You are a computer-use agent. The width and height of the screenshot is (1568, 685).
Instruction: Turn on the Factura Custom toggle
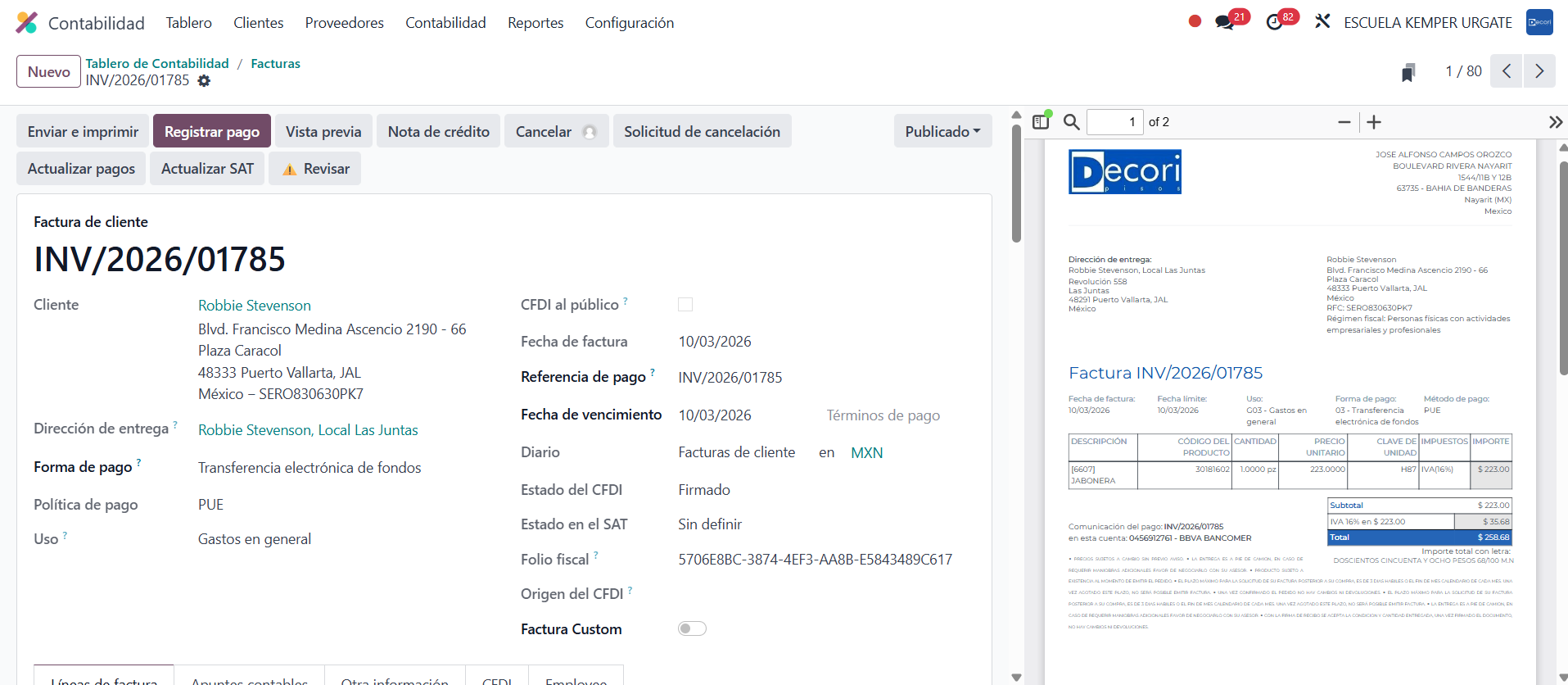coord(692,628)
